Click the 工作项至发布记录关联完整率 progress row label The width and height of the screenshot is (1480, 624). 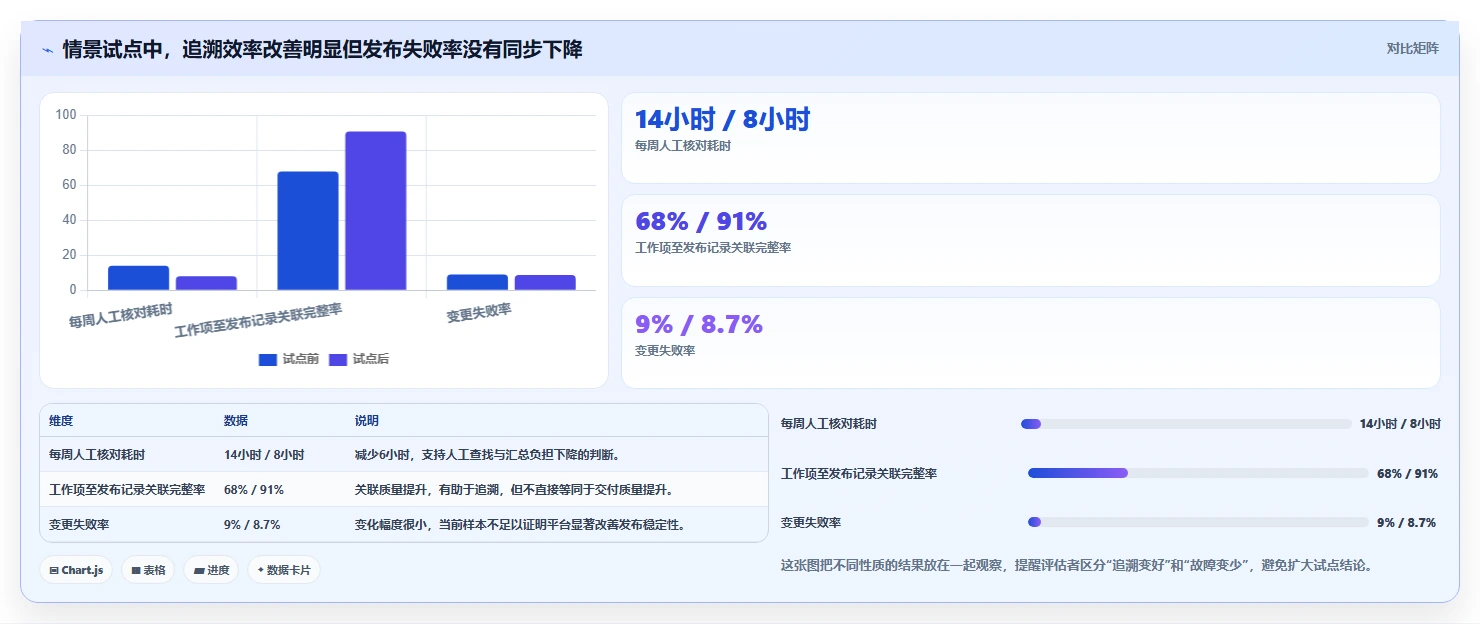[859, 474]
